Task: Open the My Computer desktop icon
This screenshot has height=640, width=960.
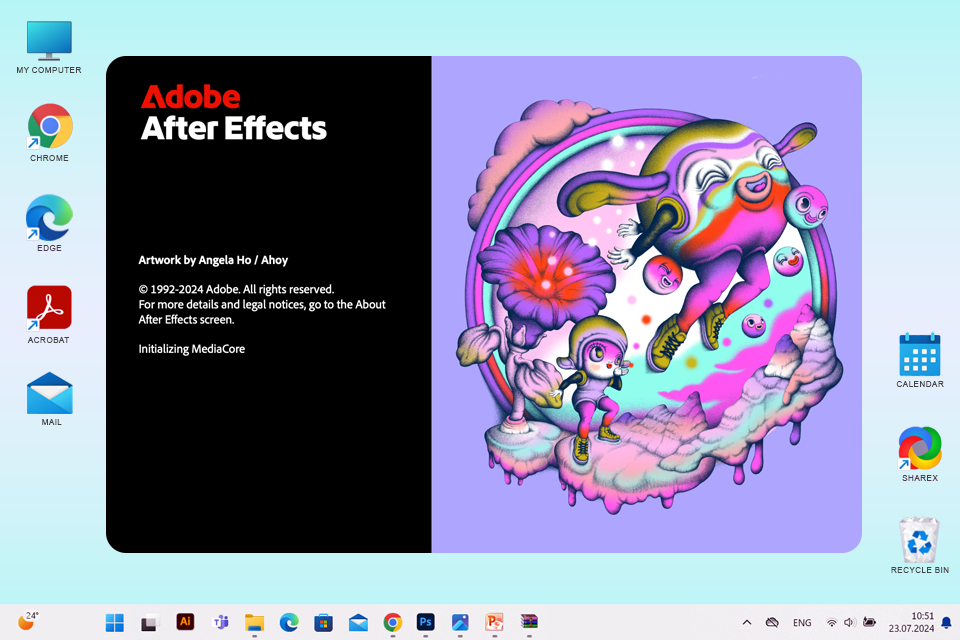Action: point(49,47)
